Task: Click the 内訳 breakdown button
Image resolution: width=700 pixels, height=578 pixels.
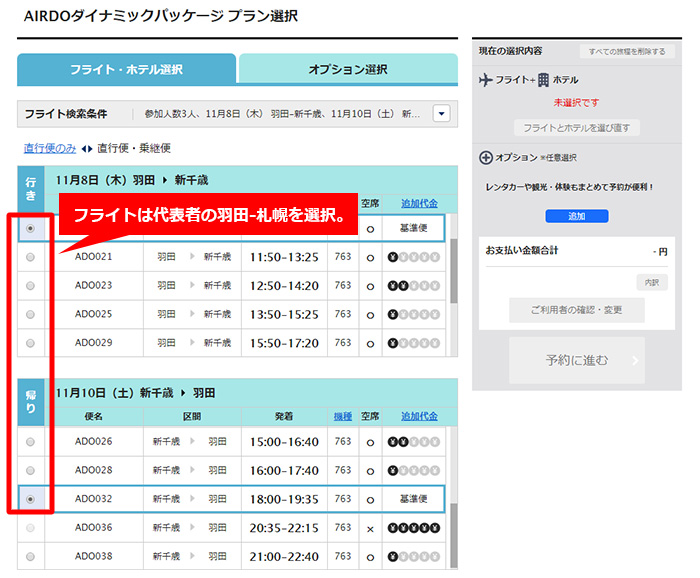Action: click(652, 283)
